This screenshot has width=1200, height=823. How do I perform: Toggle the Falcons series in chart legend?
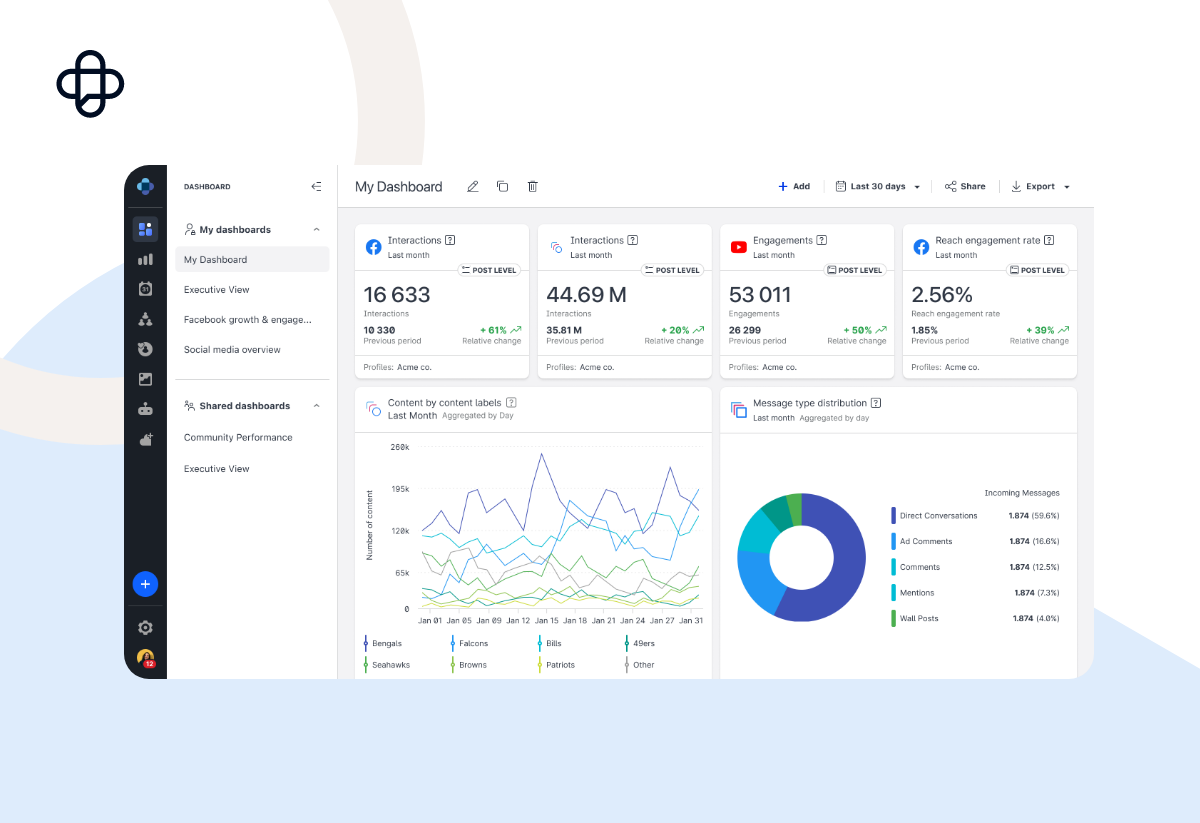tap(474, 643)
